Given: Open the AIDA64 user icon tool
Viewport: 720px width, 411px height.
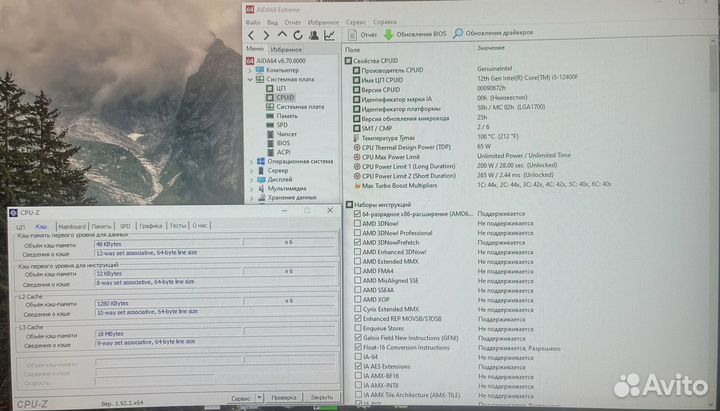Looking at the screenshot, I should [314, 35].
